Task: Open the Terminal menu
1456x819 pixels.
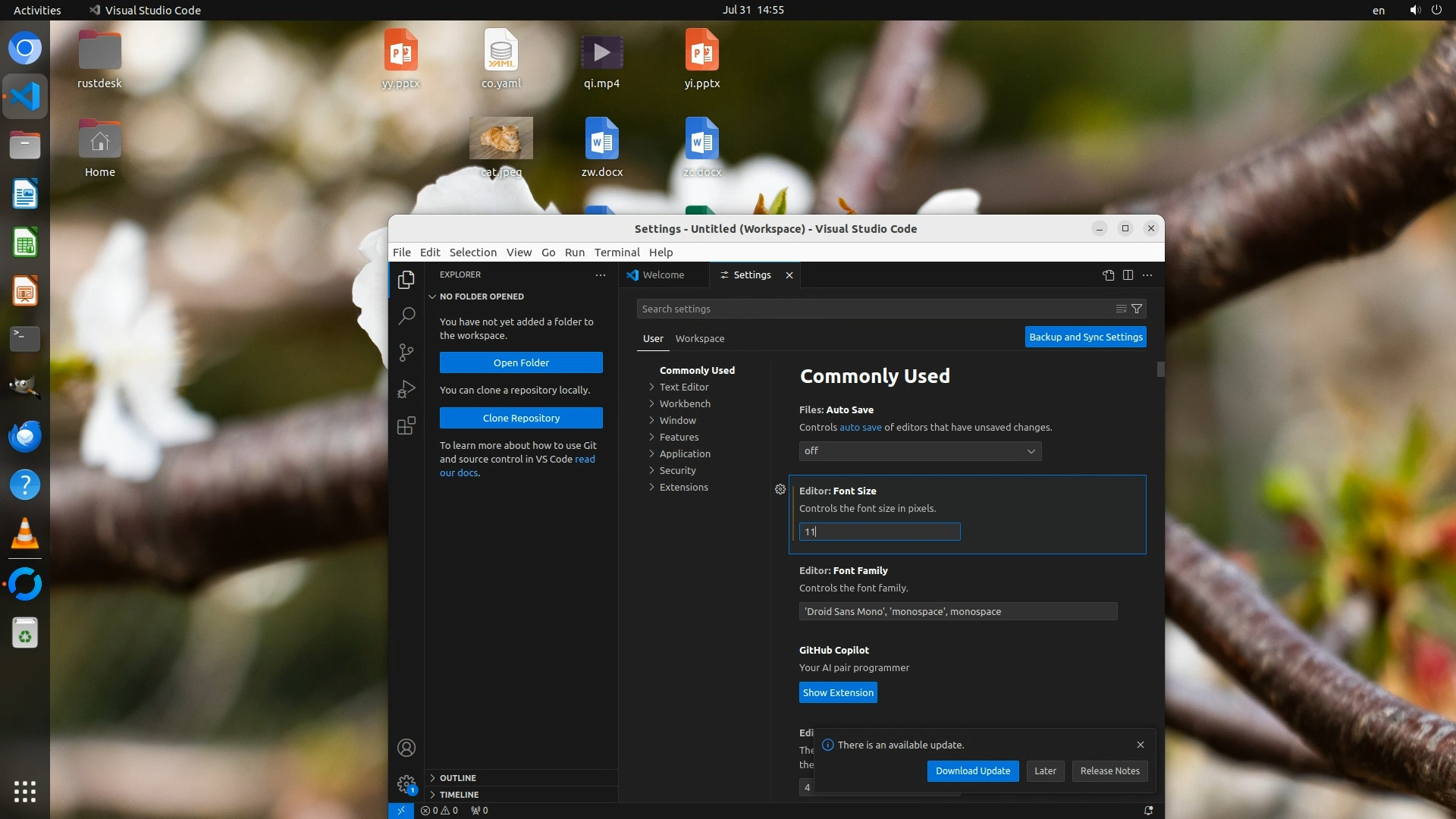Action: (x=617, y=253)
